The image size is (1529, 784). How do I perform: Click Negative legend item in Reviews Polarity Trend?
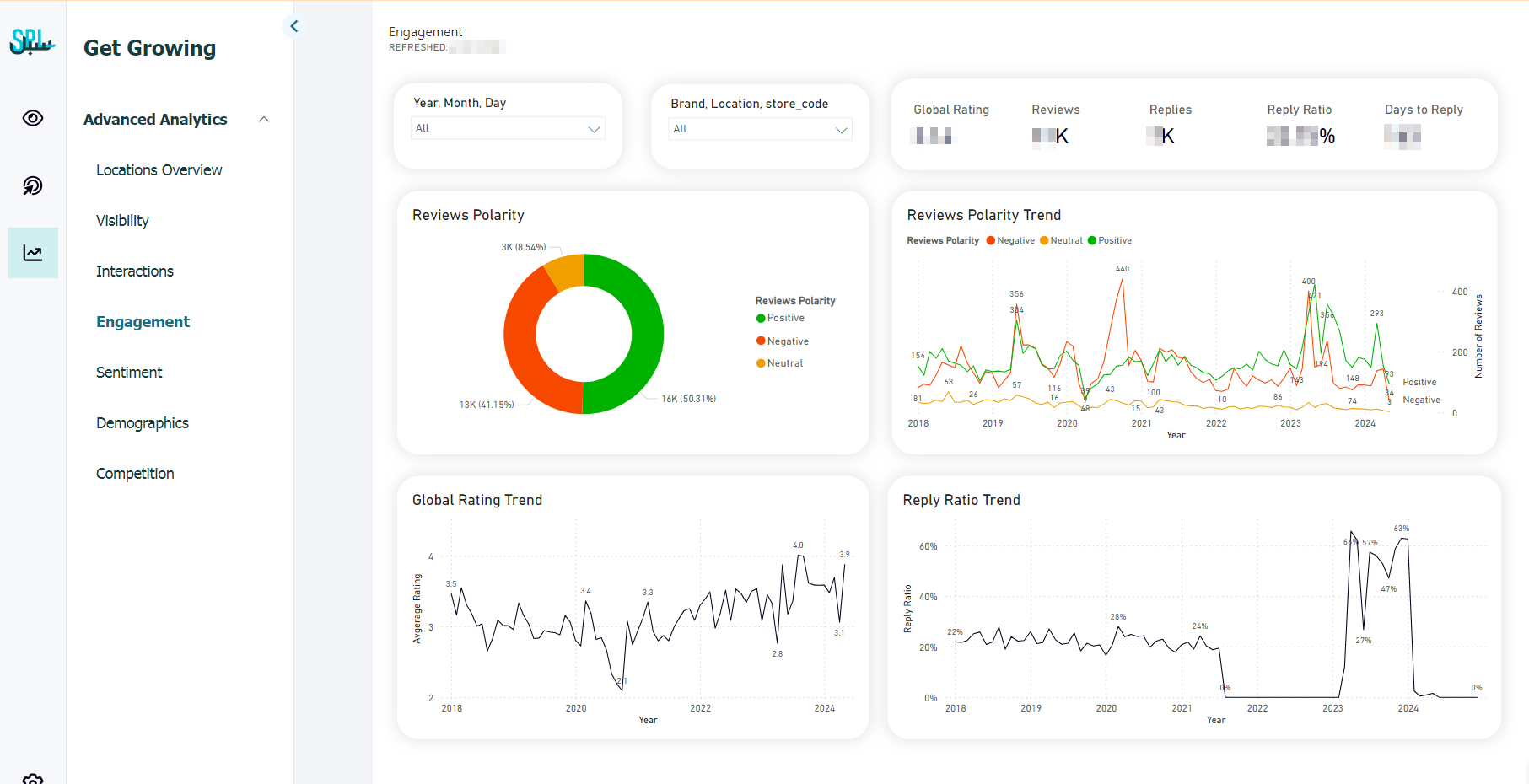pyautogui.click(x=1010, y=241)
